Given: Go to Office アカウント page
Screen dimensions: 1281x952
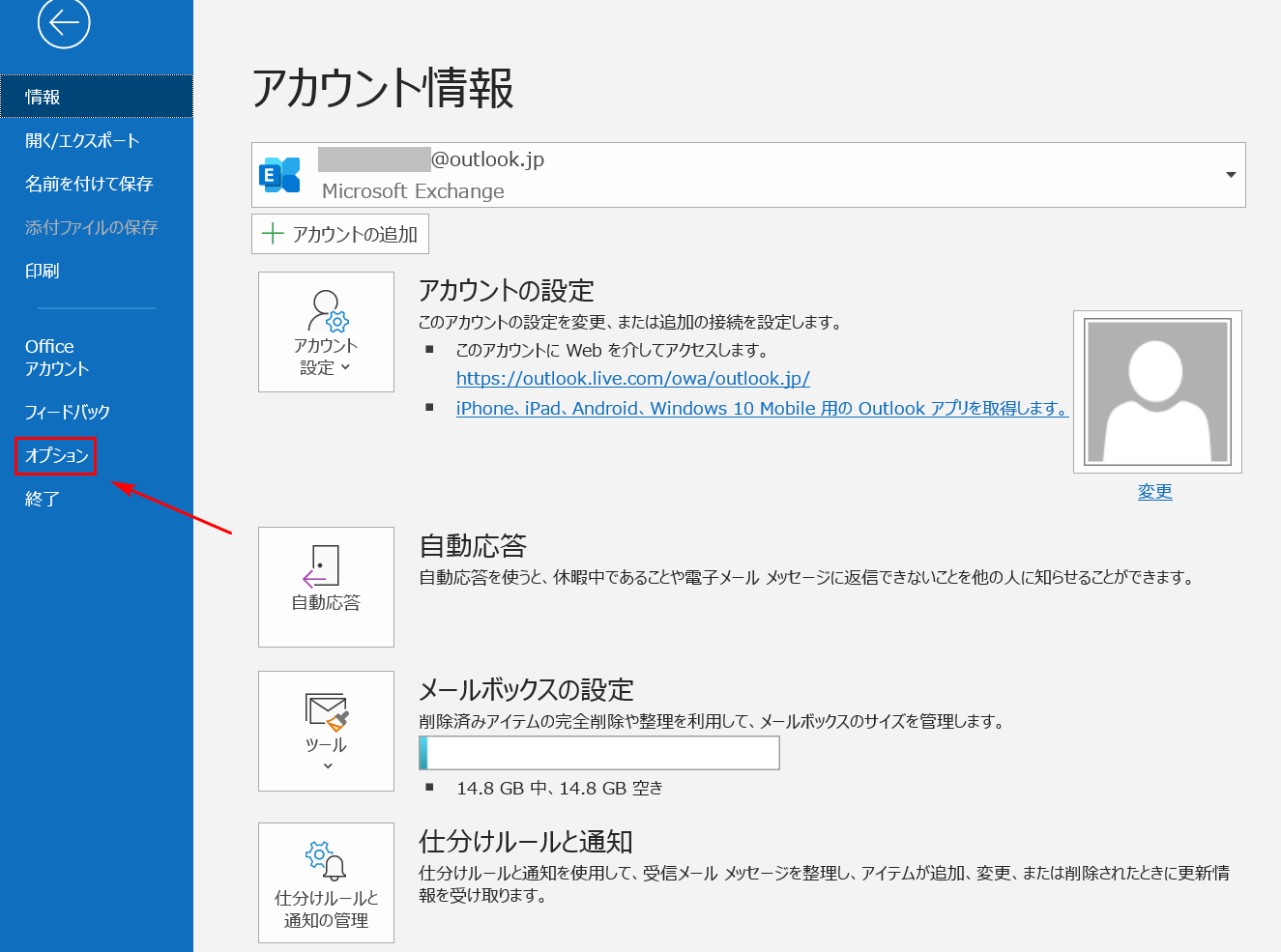Looking at the screenshot, I should [56, 357].
